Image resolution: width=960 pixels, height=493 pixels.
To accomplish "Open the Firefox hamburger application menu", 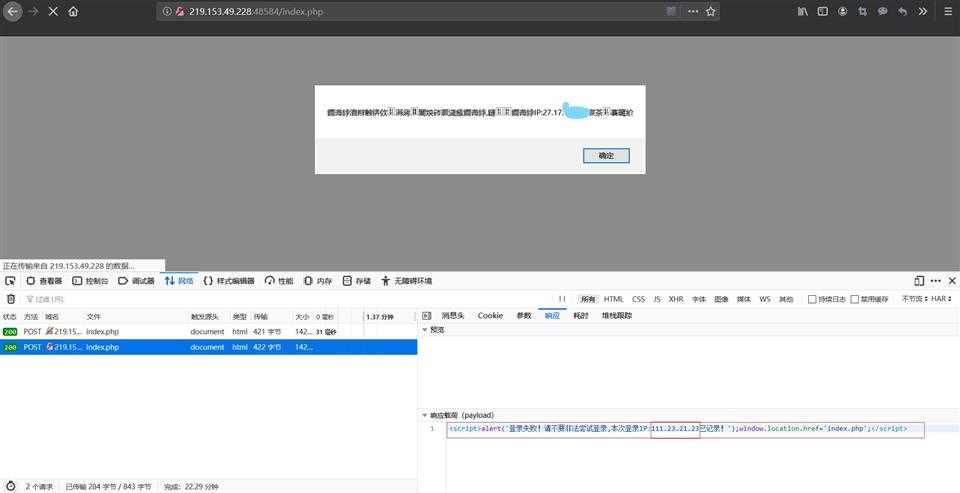I will tap(947, 12).
